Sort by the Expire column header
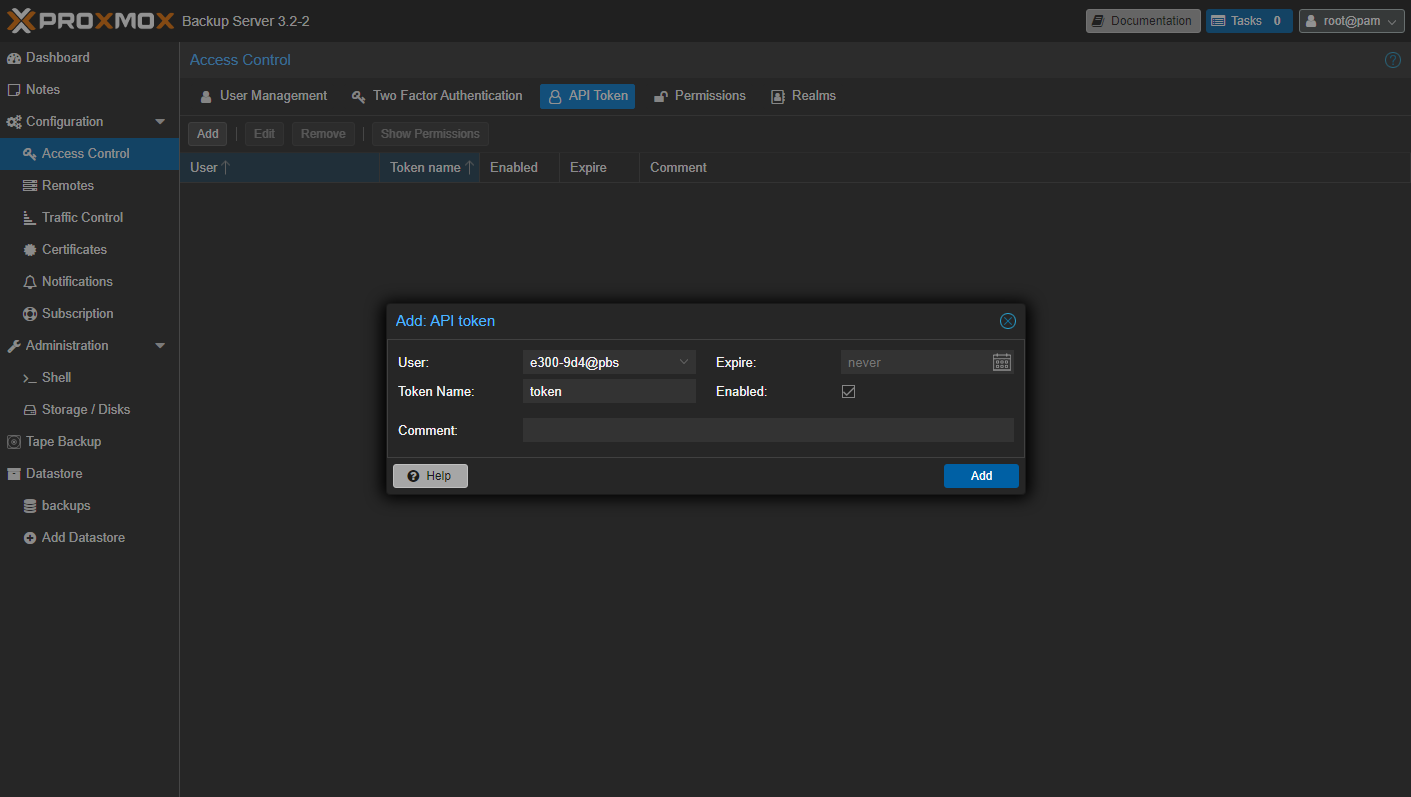This screenshot has height=797, width=1411. tap(599, 168)
